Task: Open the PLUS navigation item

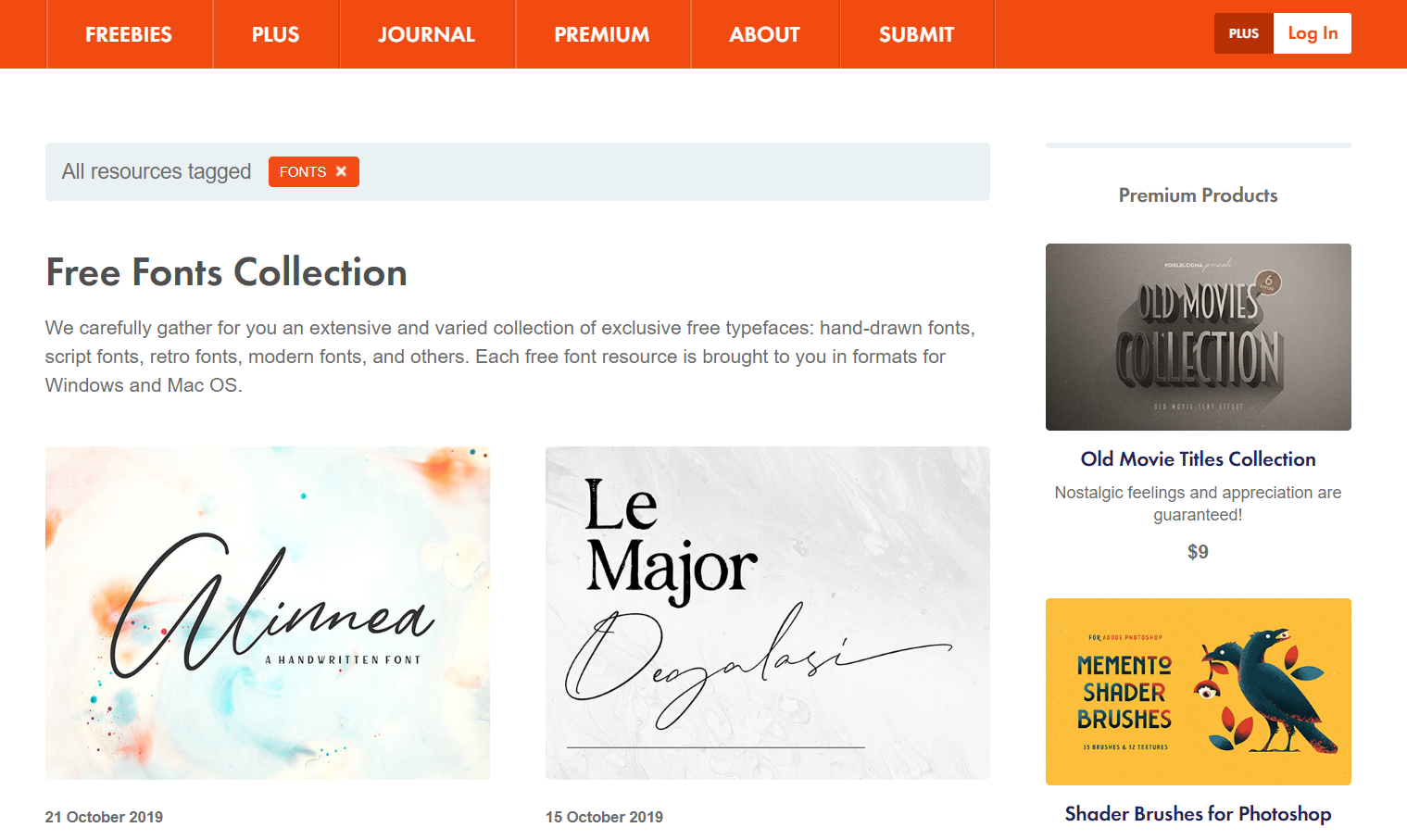Action: click(x=276, y=34)
